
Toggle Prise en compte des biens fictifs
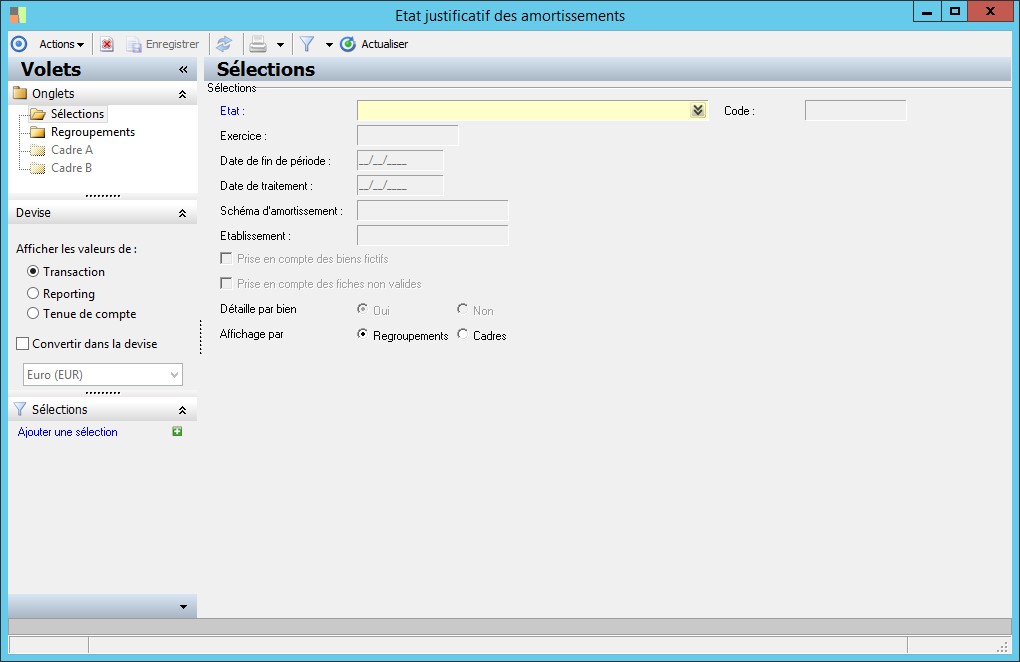tap(226, 258)
